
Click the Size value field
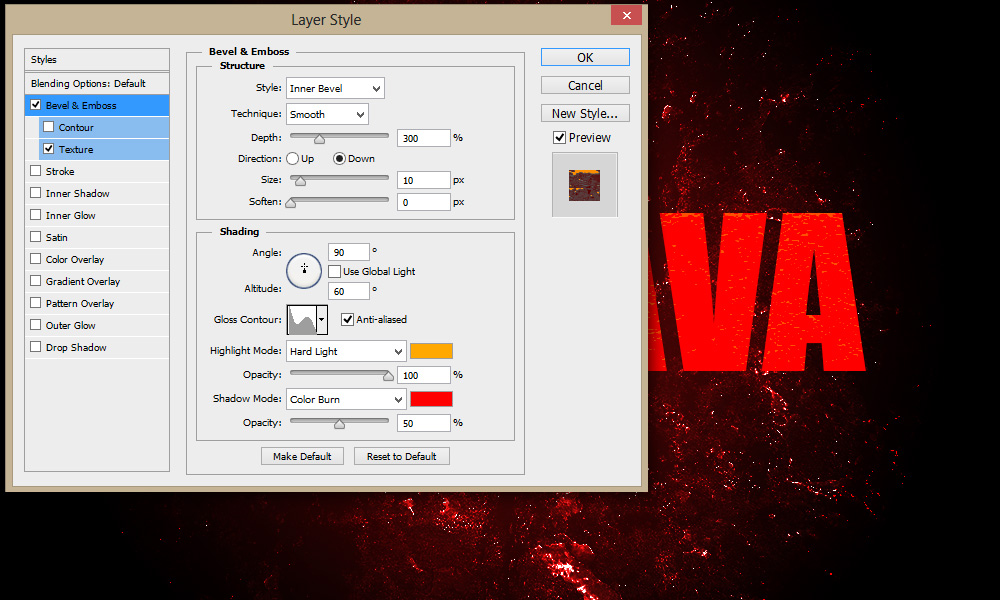click(x=424, y=180)
